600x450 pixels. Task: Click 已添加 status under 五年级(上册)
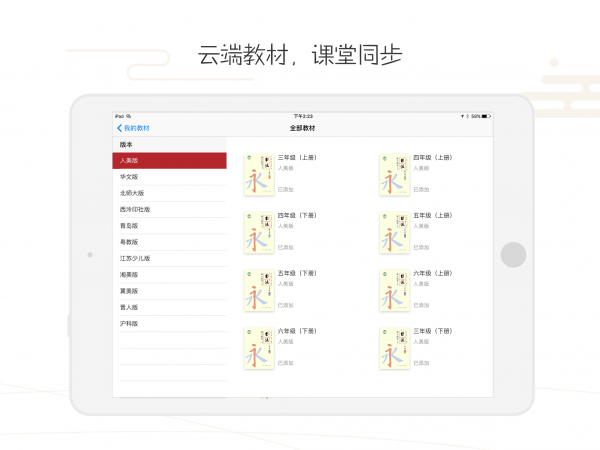click(421, 248)
